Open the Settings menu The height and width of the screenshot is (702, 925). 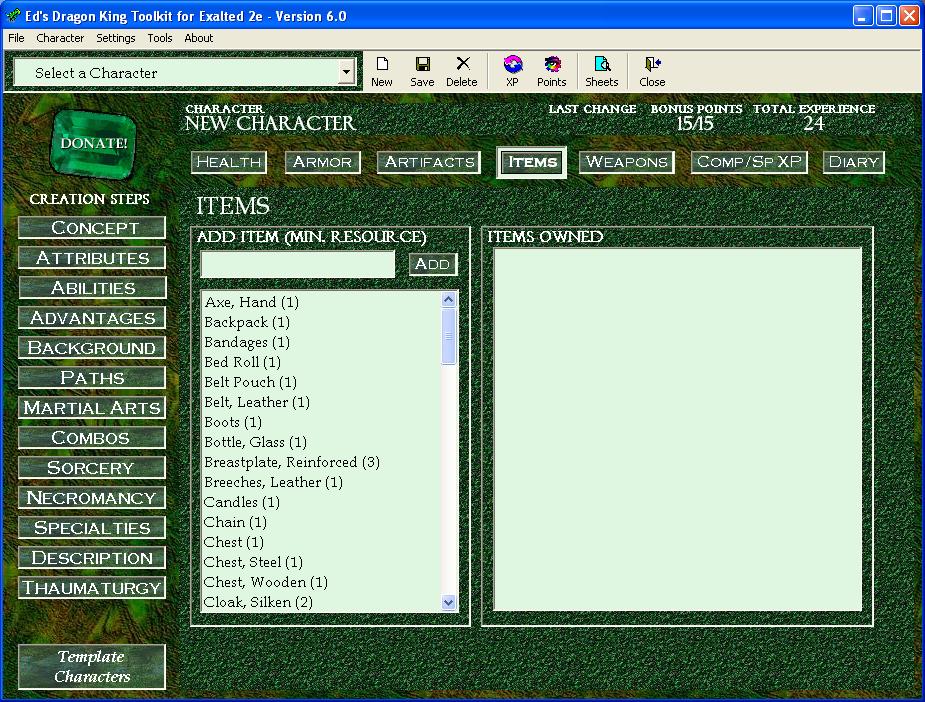116,38
